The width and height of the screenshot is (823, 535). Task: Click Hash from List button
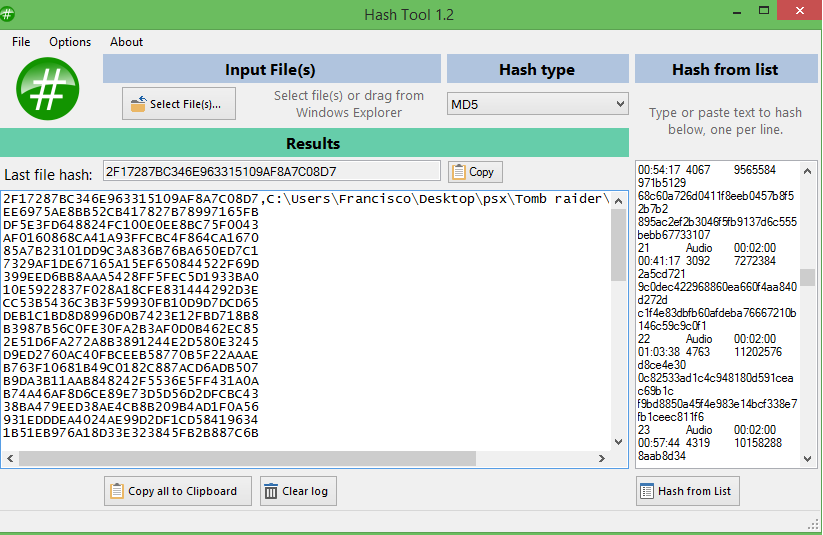point(688,491)
